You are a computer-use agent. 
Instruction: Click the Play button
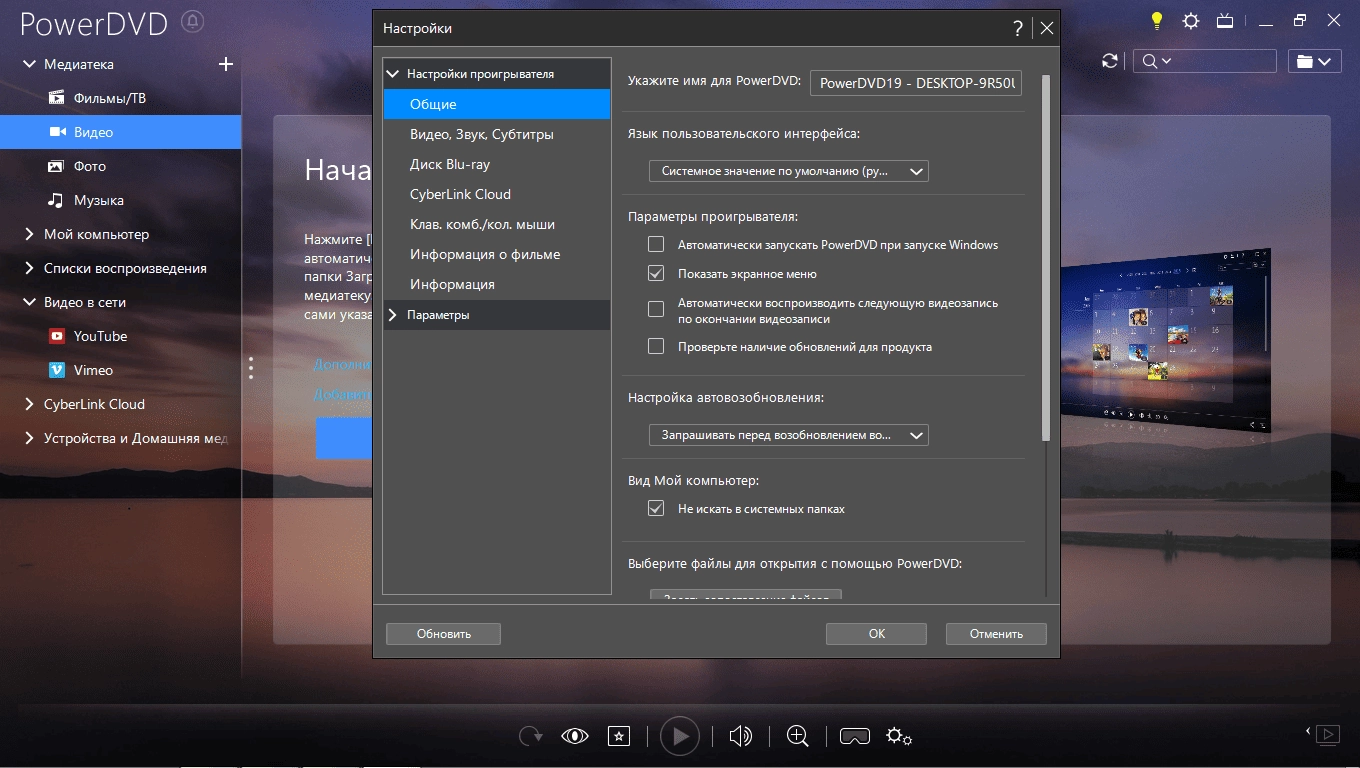click(680, 737)
